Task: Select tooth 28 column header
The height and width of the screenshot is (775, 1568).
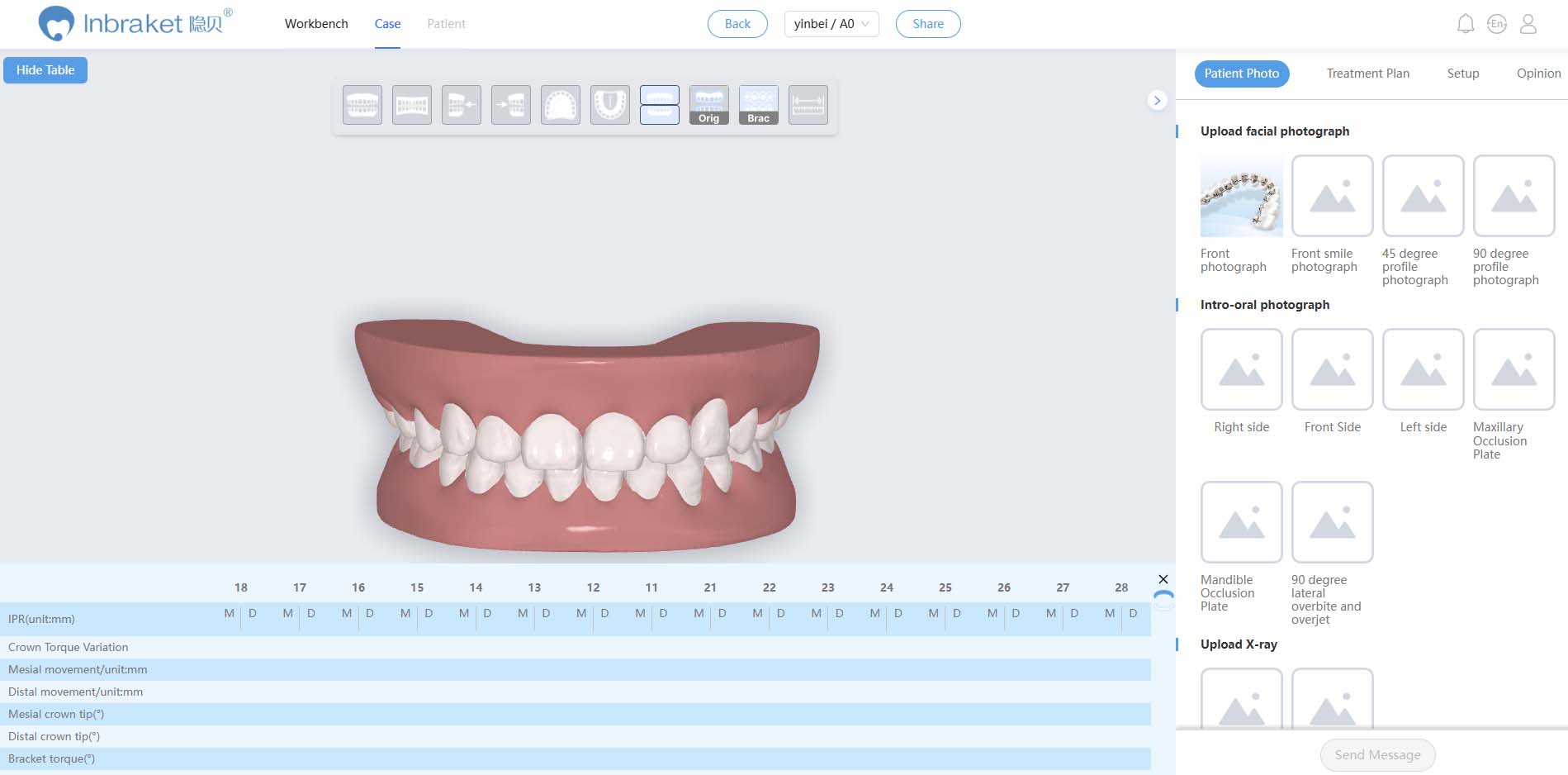Action: [1121, 587]
